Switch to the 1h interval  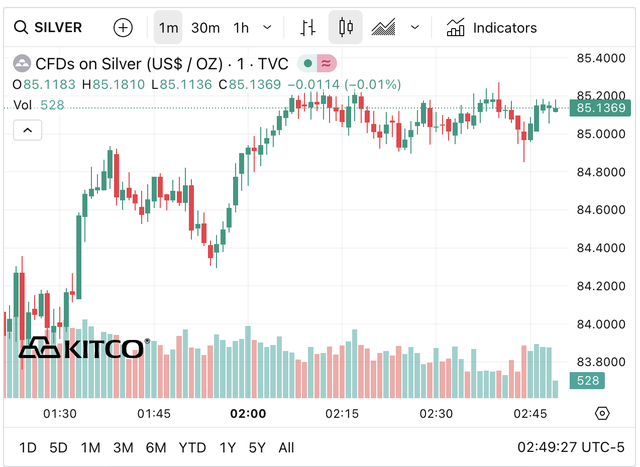(241, 27)
